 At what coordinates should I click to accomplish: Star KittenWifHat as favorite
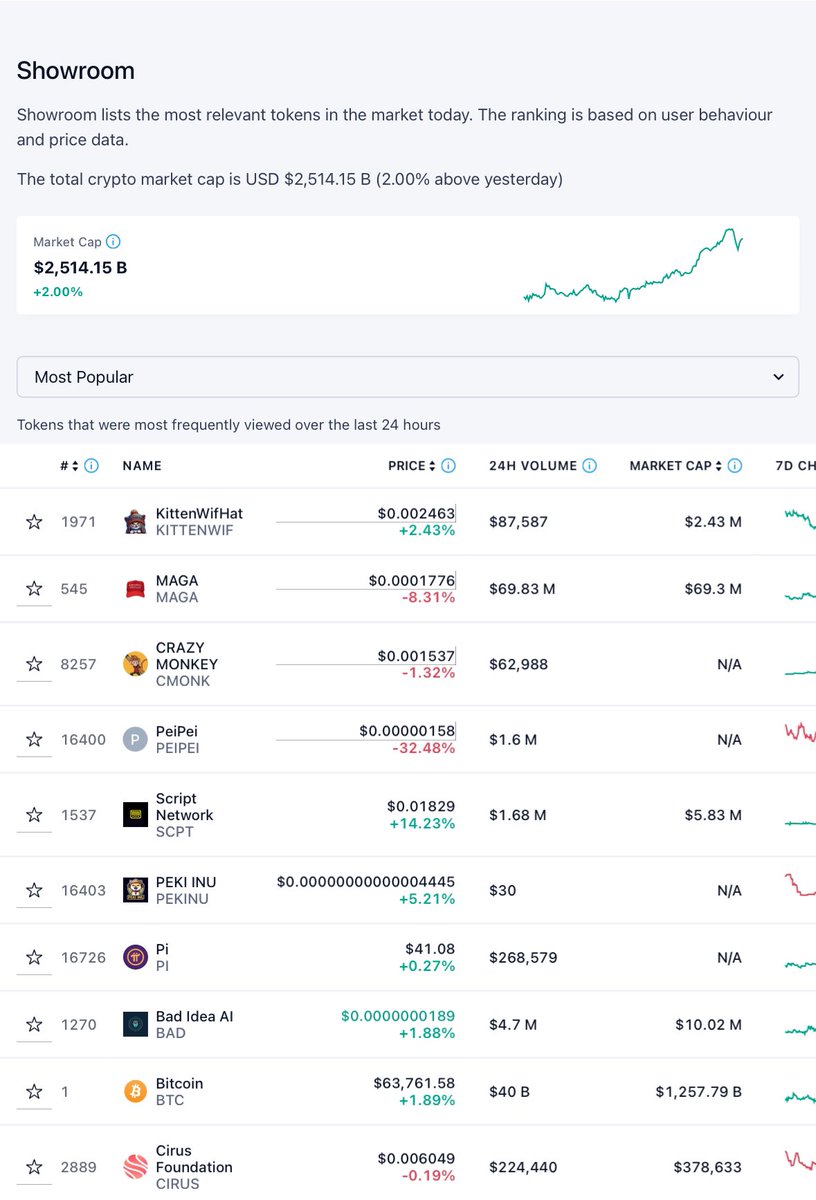click(34, 522)
